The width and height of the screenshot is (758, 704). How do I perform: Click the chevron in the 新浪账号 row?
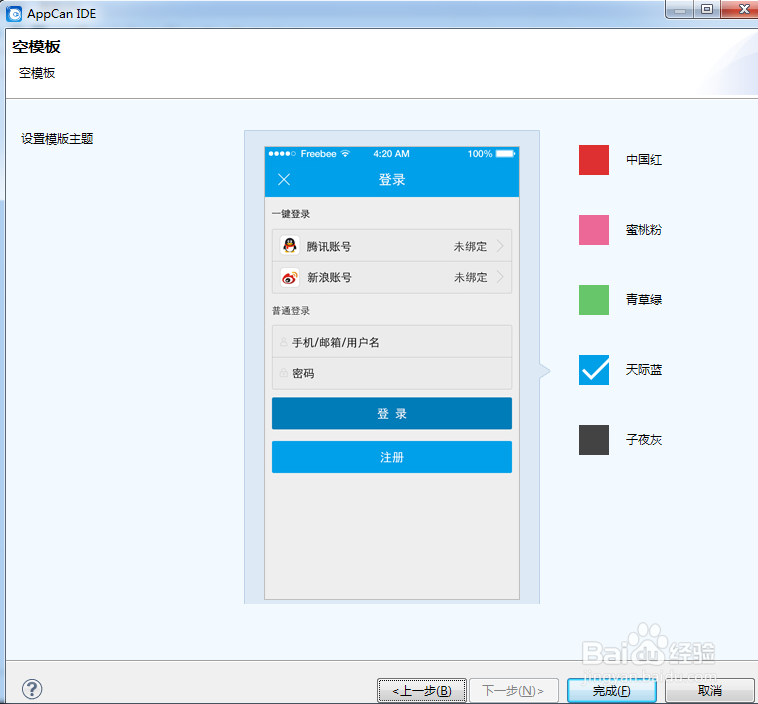click(x=500, y=277)
